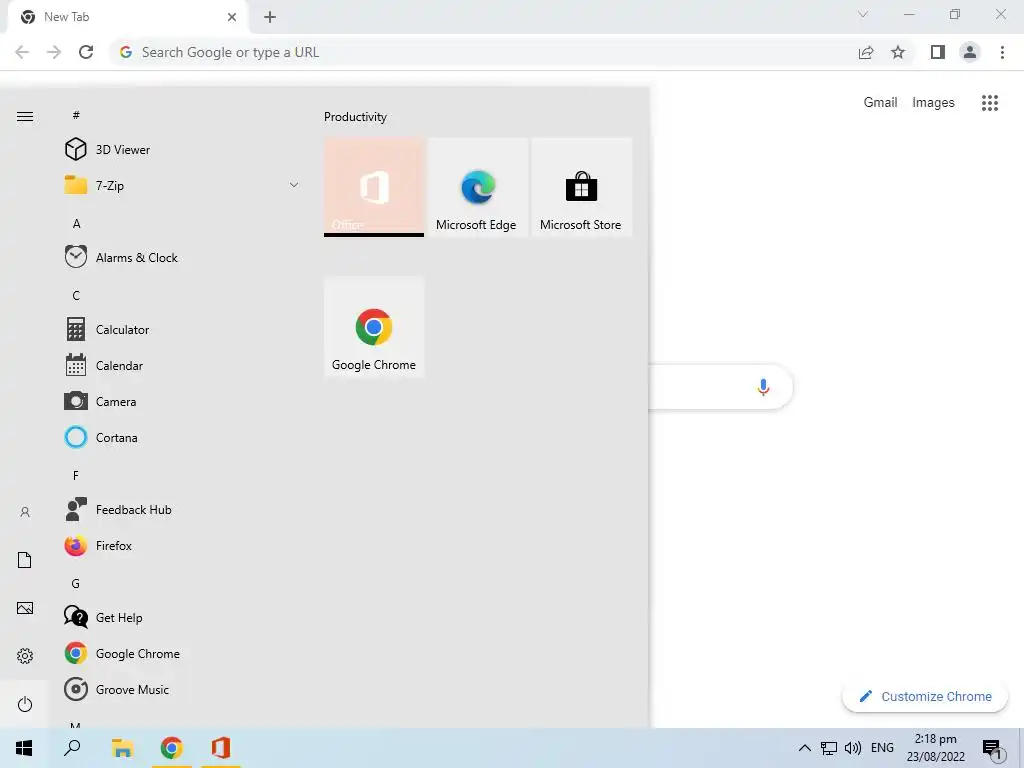Go forward in Chrome
The height and width of the screenshot is (768, 1024).
click(x=54, y=52)
